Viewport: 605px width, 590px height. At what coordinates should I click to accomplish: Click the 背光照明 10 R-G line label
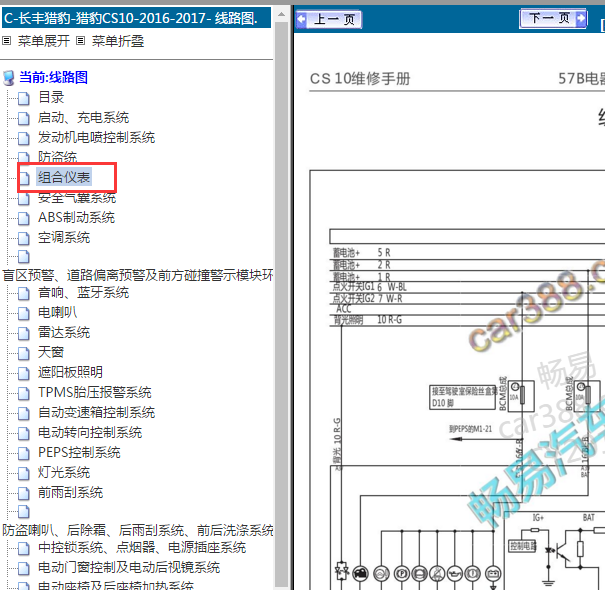(x=367, y=320)
